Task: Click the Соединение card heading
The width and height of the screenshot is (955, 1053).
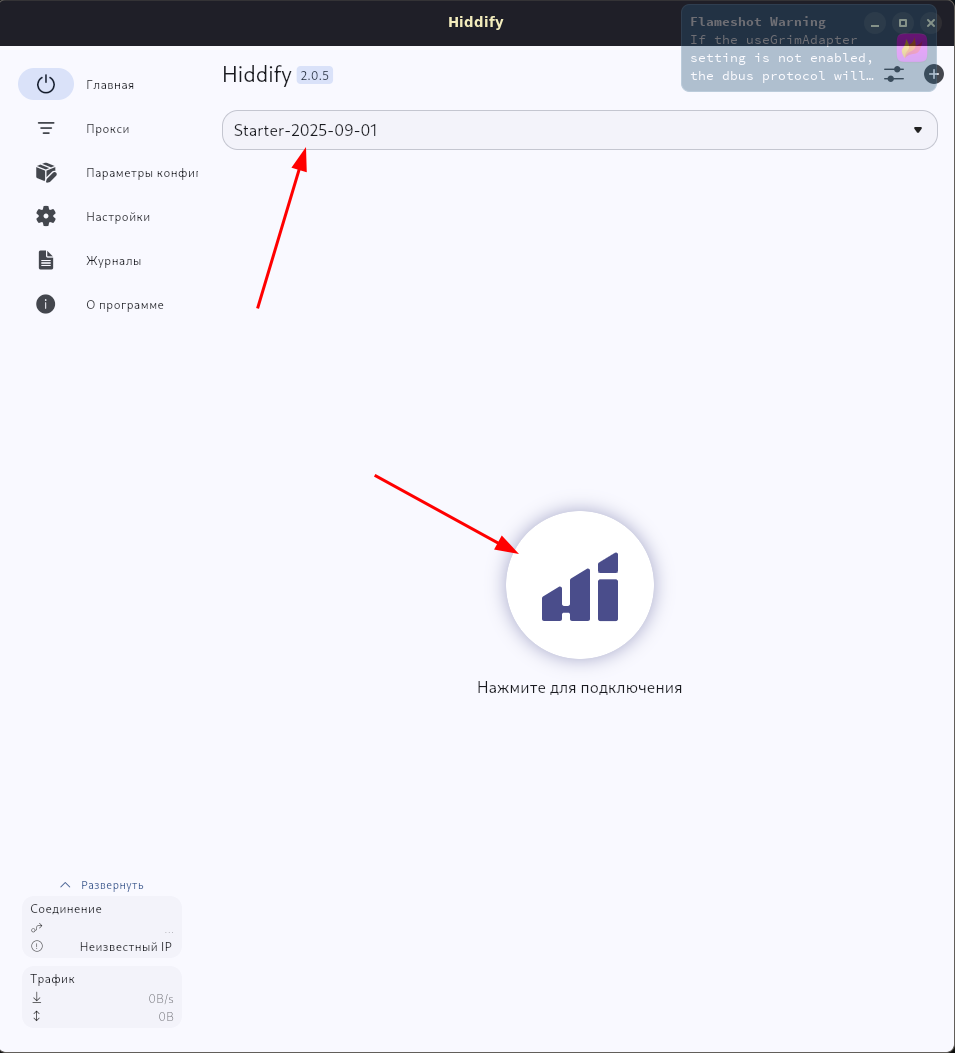Action: pyautogui.click(x=66, y=909)
